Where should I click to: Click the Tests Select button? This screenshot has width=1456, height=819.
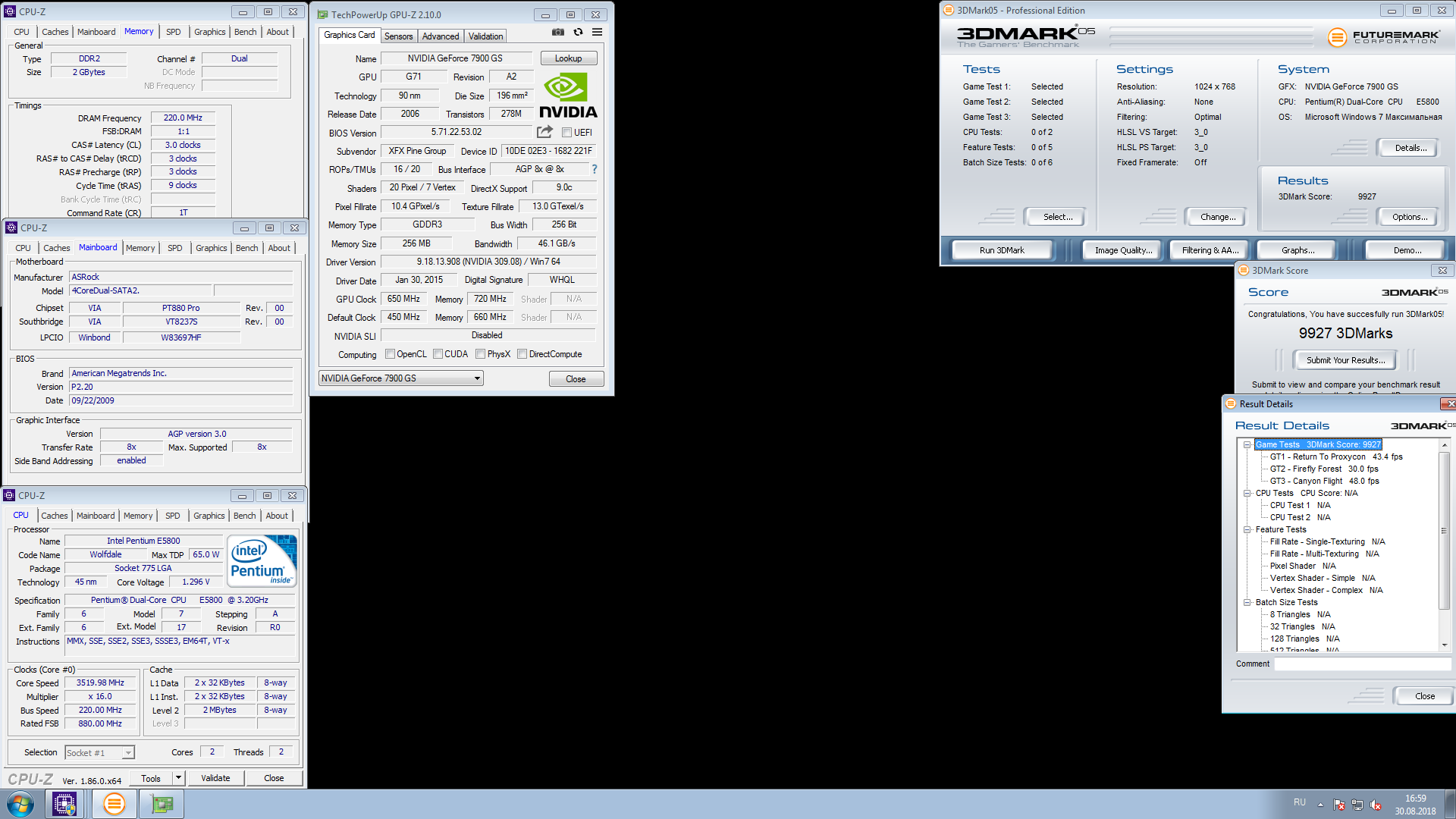[1057, 217]
